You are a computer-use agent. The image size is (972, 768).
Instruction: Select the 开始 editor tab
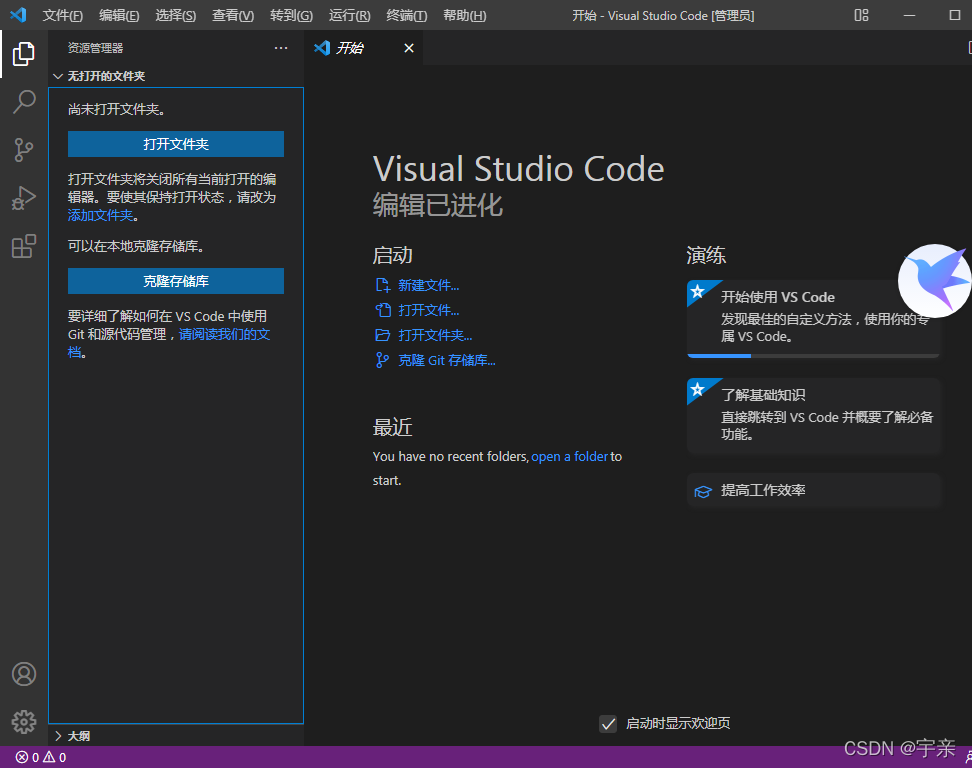[364, 48]
